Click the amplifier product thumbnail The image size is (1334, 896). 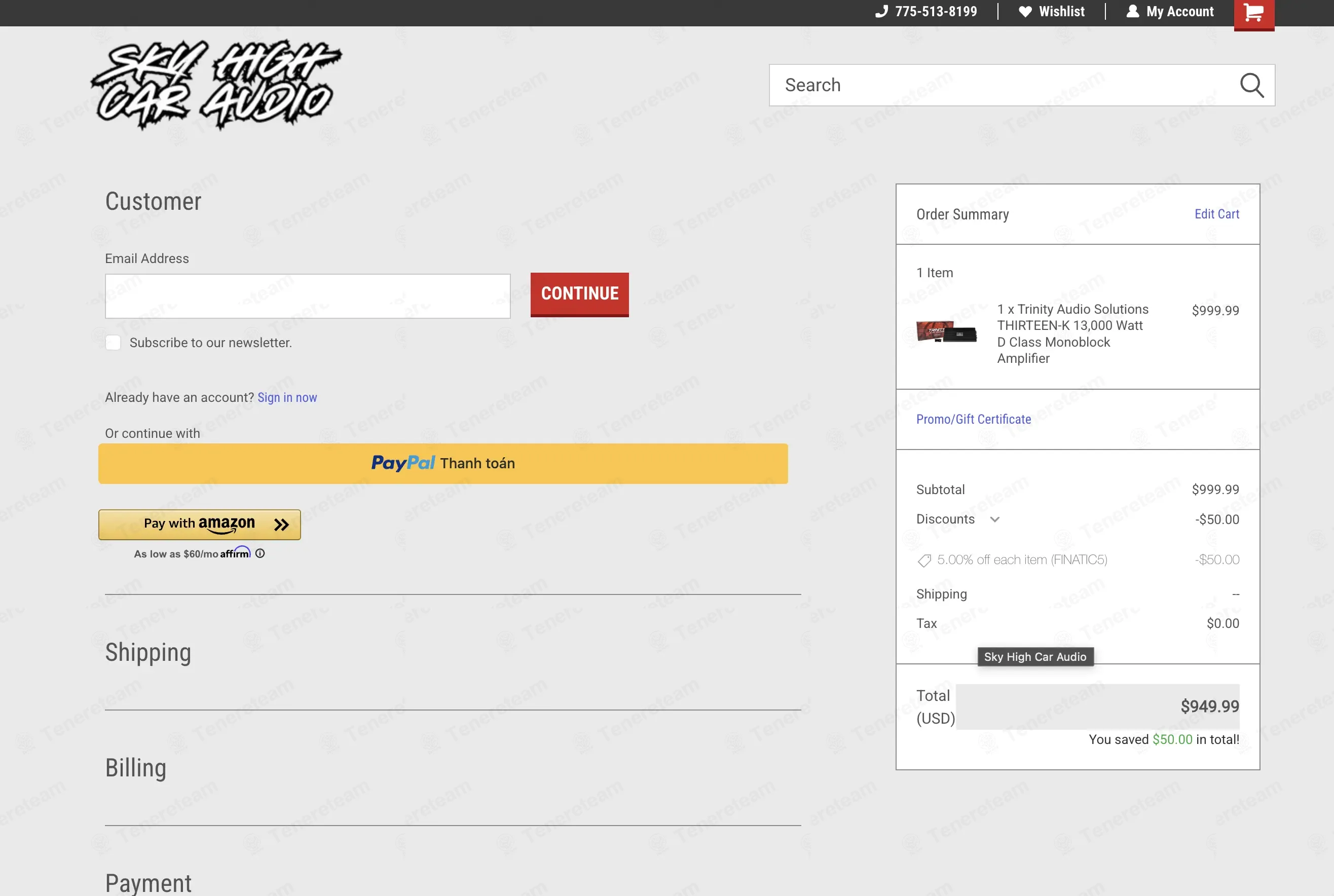[946, 331]
